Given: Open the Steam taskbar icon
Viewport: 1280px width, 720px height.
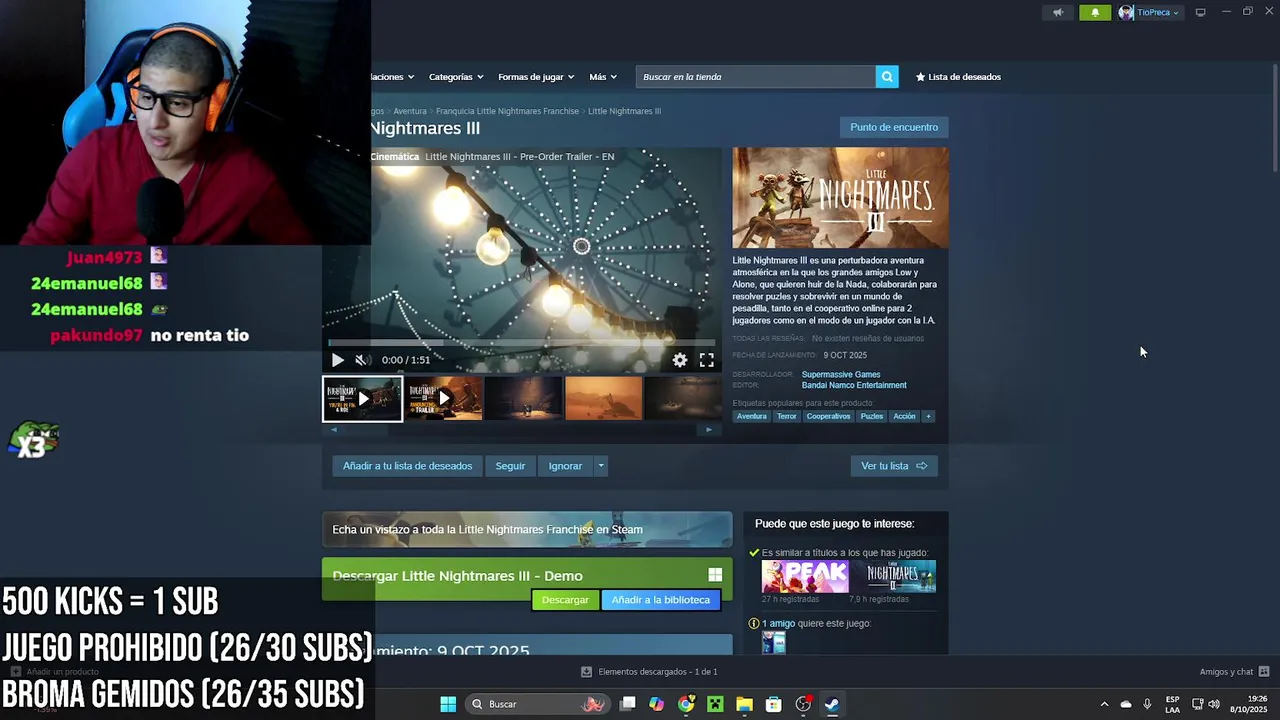Looking at the screenshot, I should (832, 704).
